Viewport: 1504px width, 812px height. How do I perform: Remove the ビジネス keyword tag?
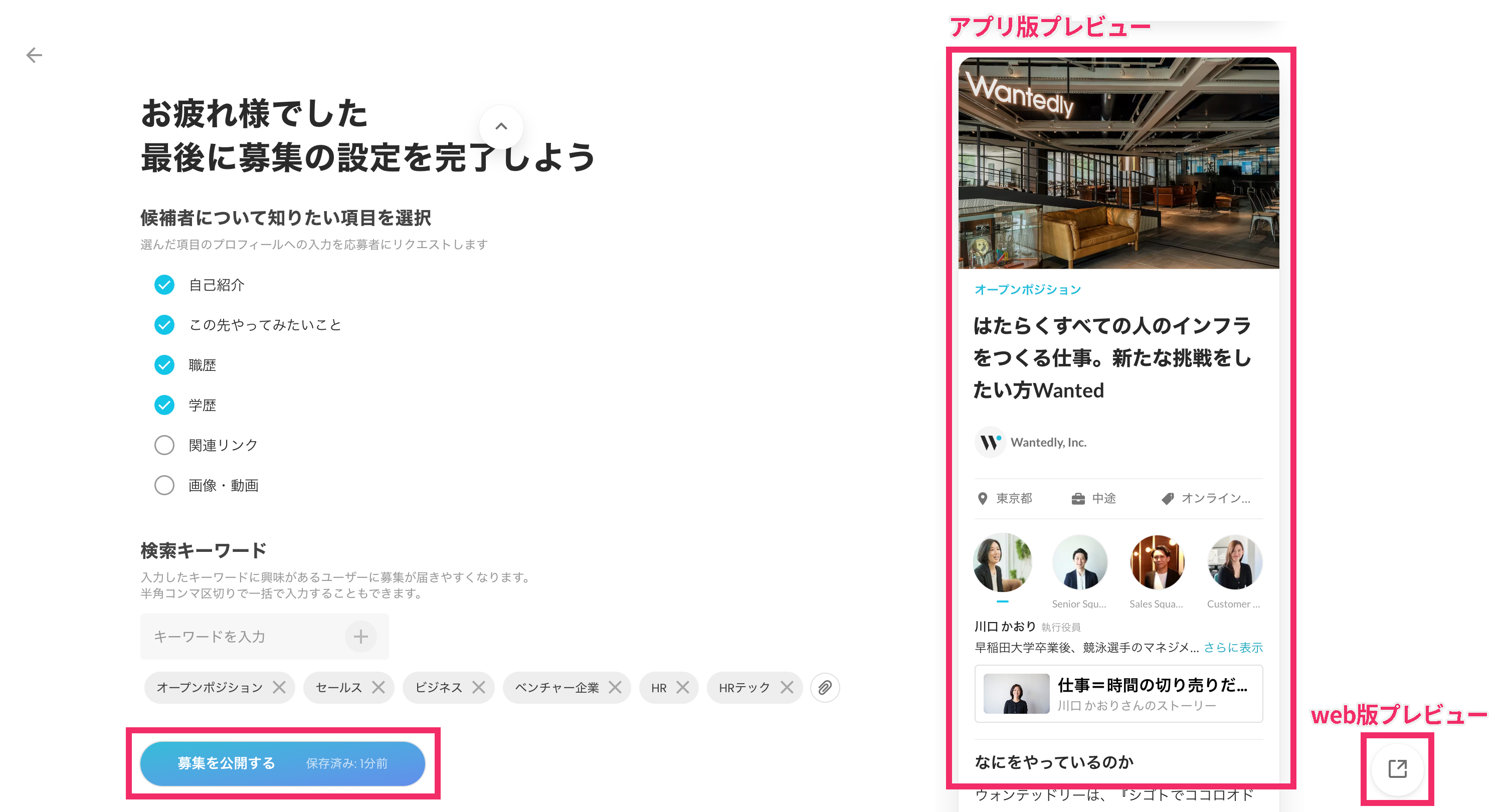pos(479,687)
